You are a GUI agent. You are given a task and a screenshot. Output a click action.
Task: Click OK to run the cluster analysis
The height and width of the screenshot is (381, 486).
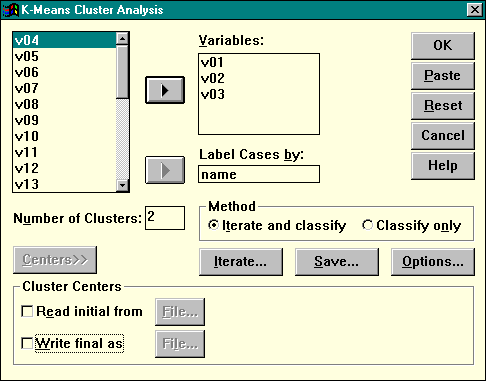(x=443, y=46)
